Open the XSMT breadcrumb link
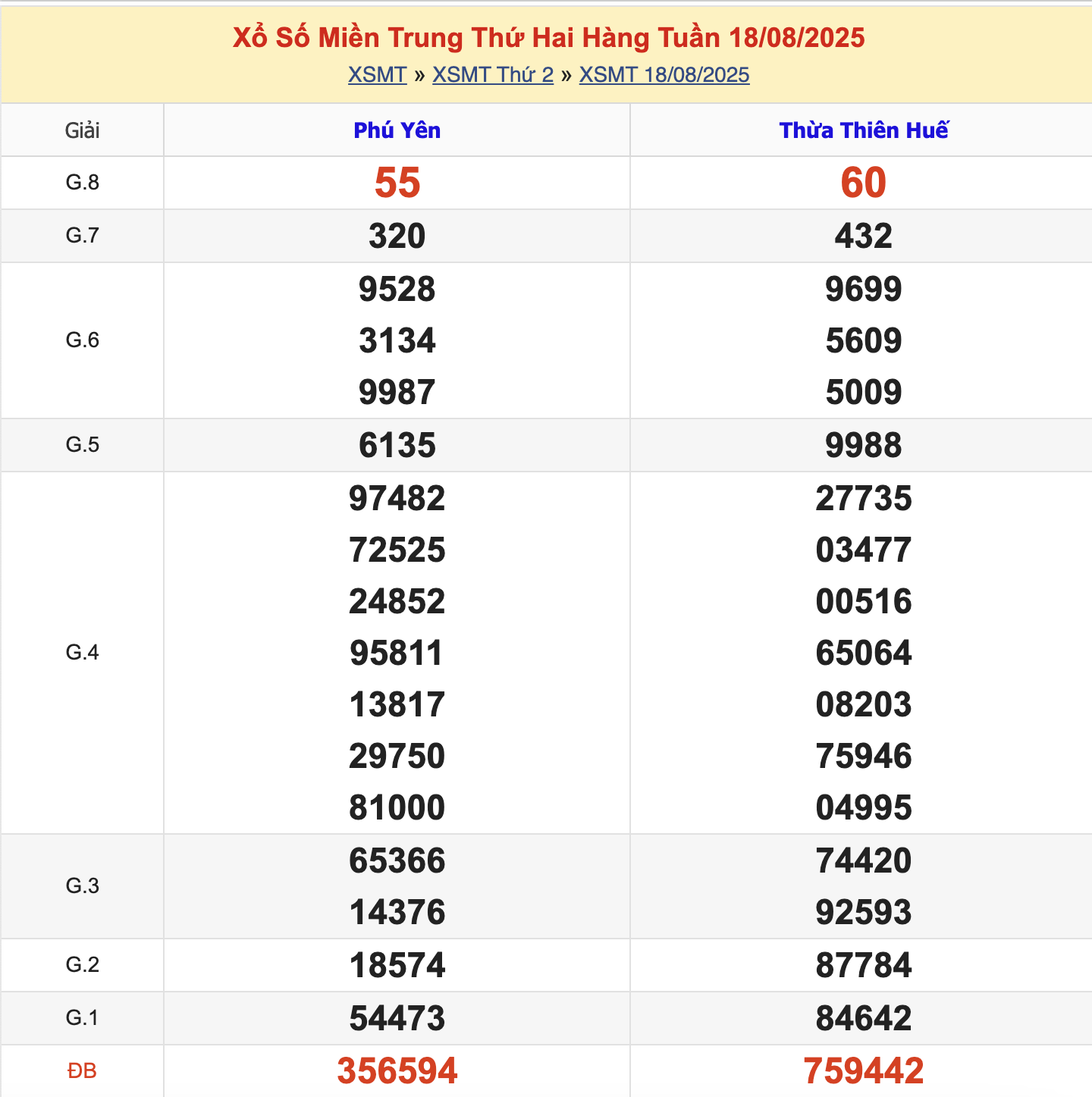Image resolution: width=1092 pixels, height=1097 pixels. coord(377,75)
